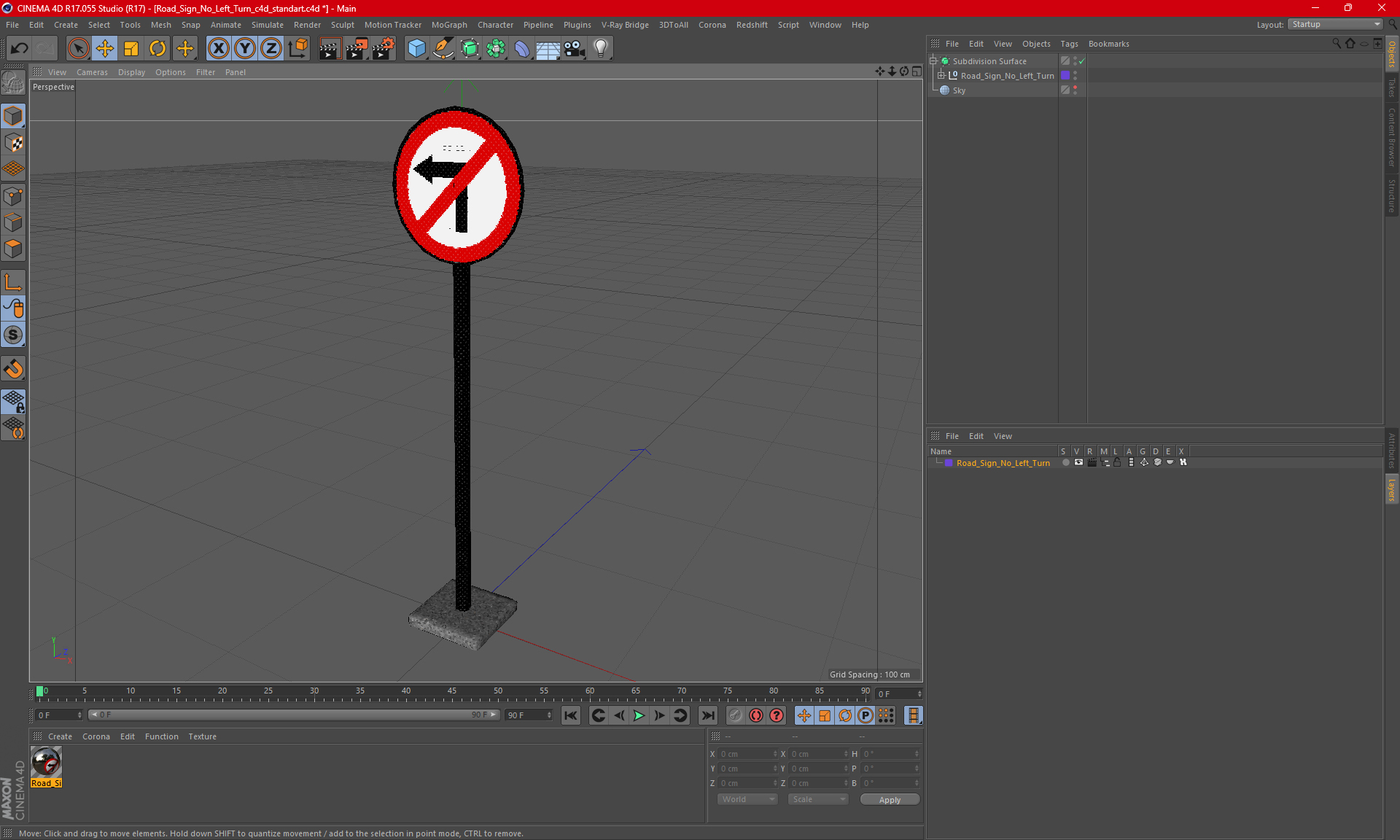Add Subdivision Surface generator icon
This screenshot has height=840, width=1400.
[470, 49]
